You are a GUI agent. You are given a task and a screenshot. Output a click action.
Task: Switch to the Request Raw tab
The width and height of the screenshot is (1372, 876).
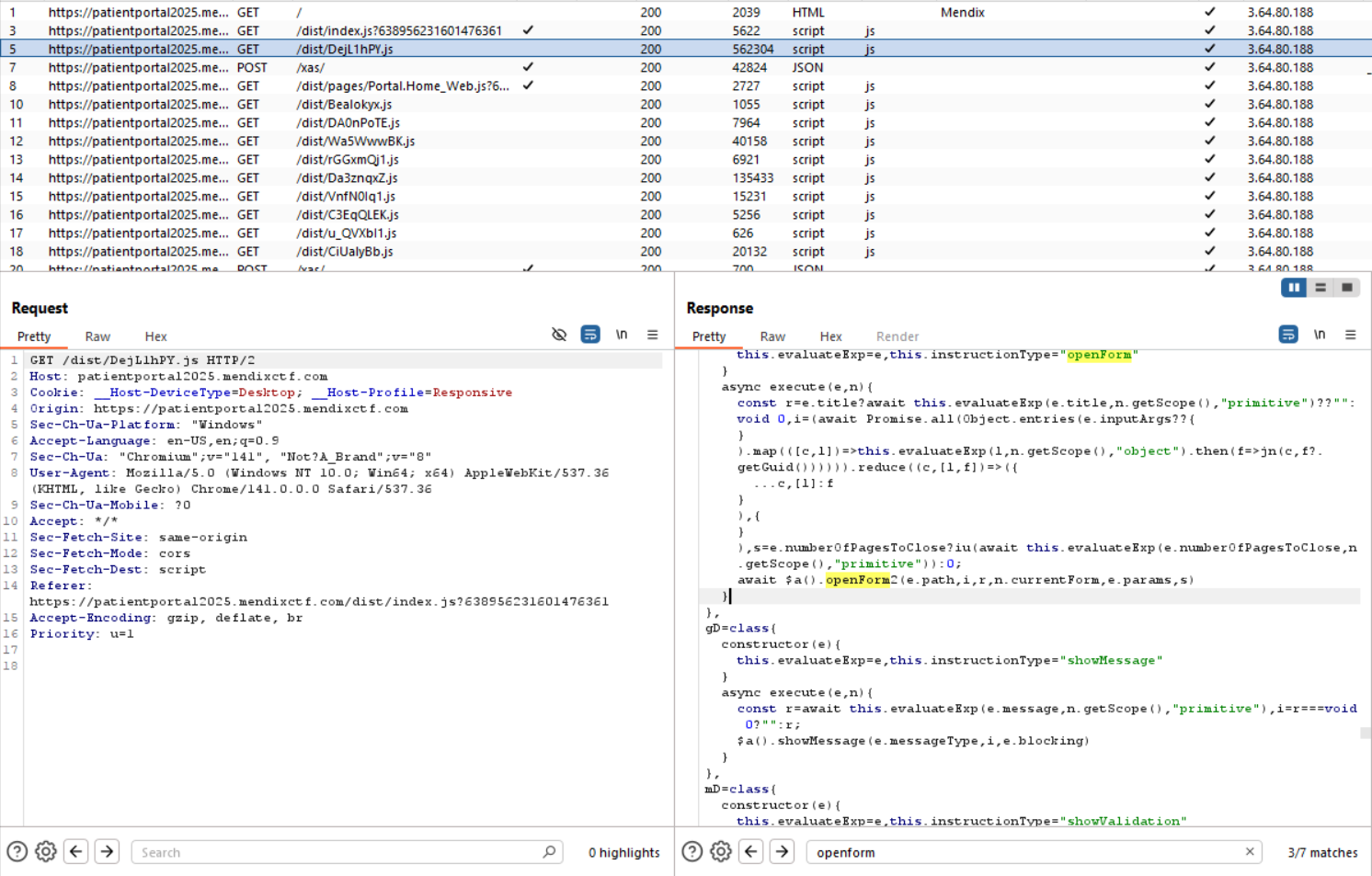coord(97,336)
